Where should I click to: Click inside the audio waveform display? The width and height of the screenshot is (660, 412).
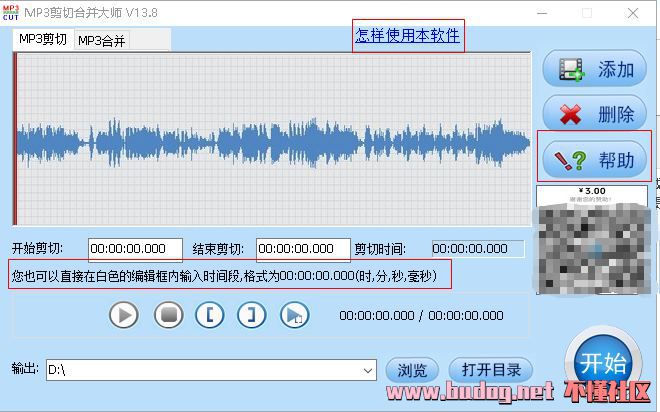click(270, 140)
